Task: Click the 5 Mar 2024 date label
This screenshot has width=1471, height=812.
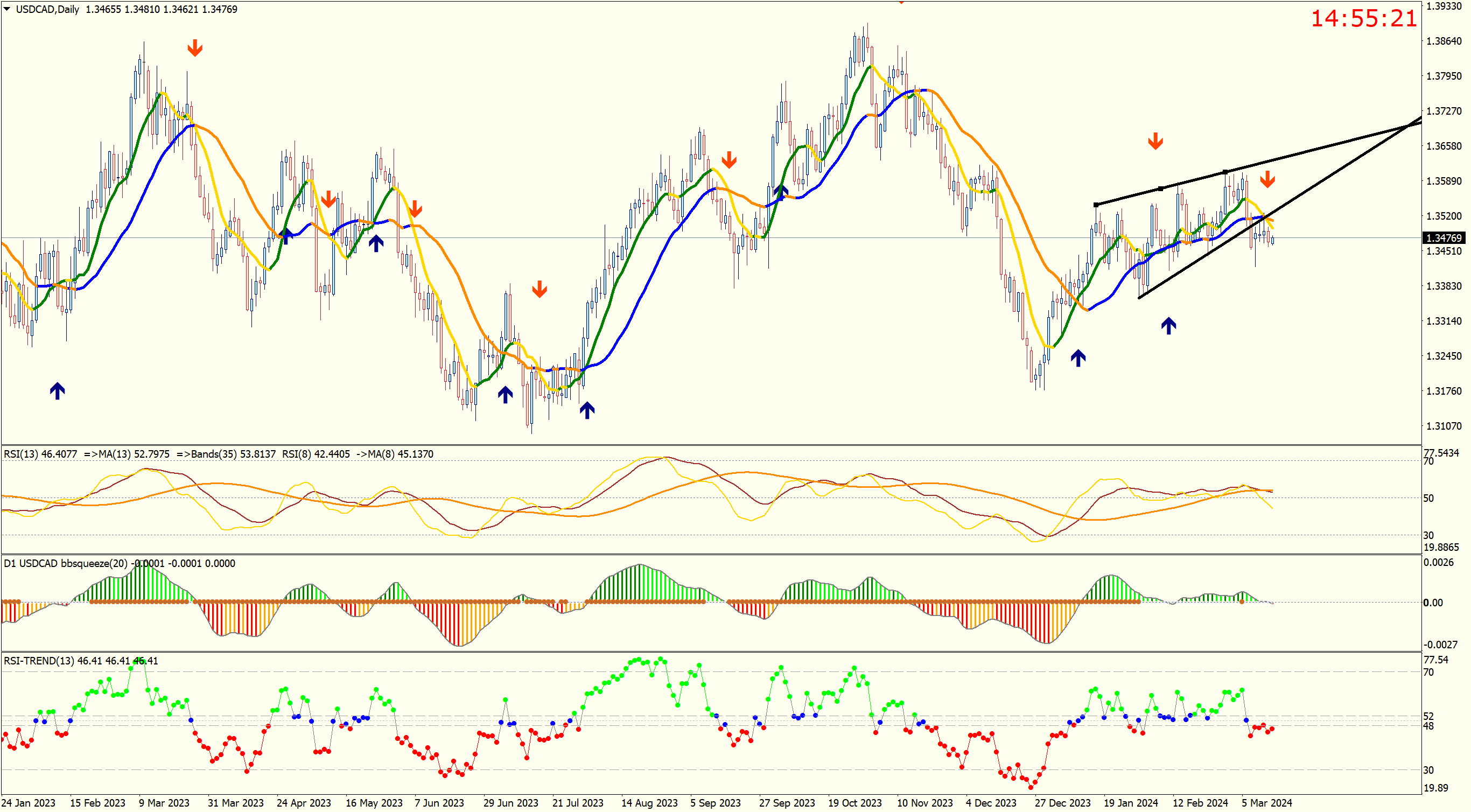Action: tap(1266, 802)
